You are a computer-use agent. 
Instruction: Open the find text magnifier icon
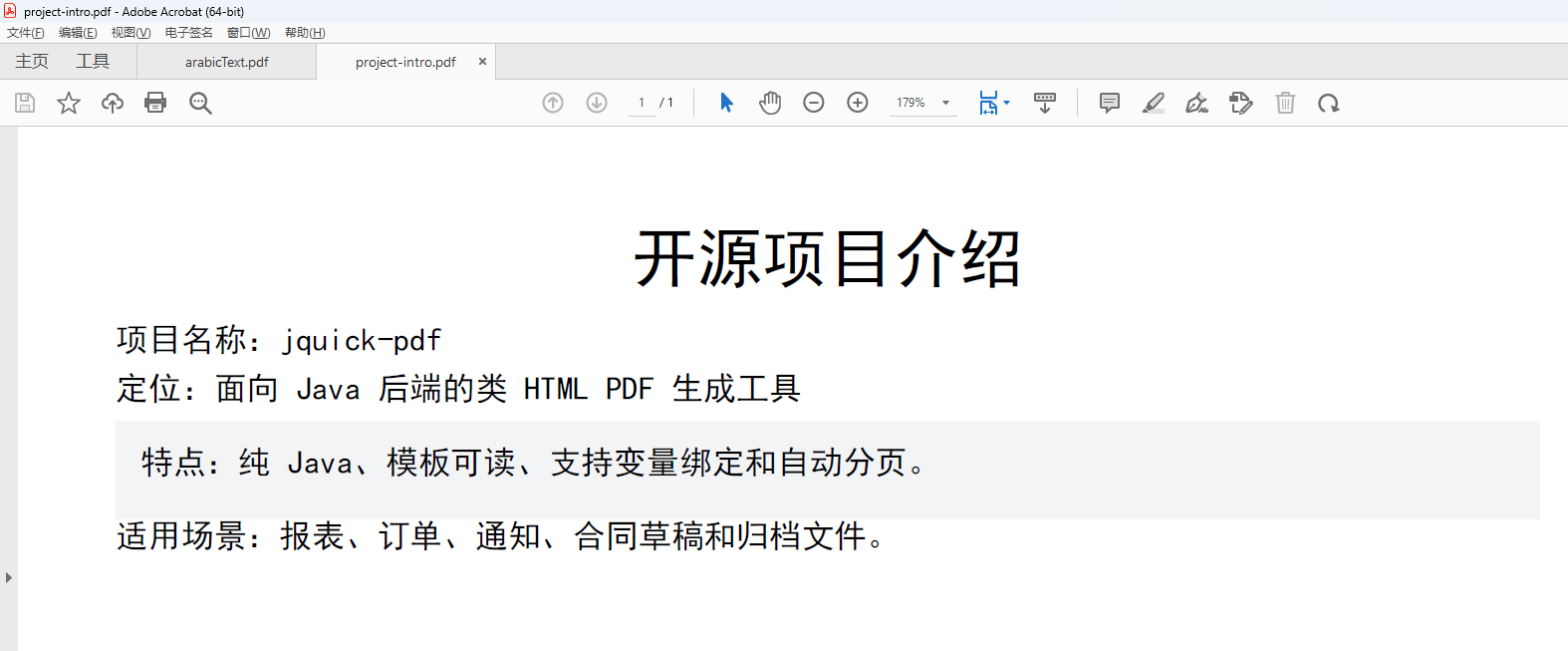[200, 103]
